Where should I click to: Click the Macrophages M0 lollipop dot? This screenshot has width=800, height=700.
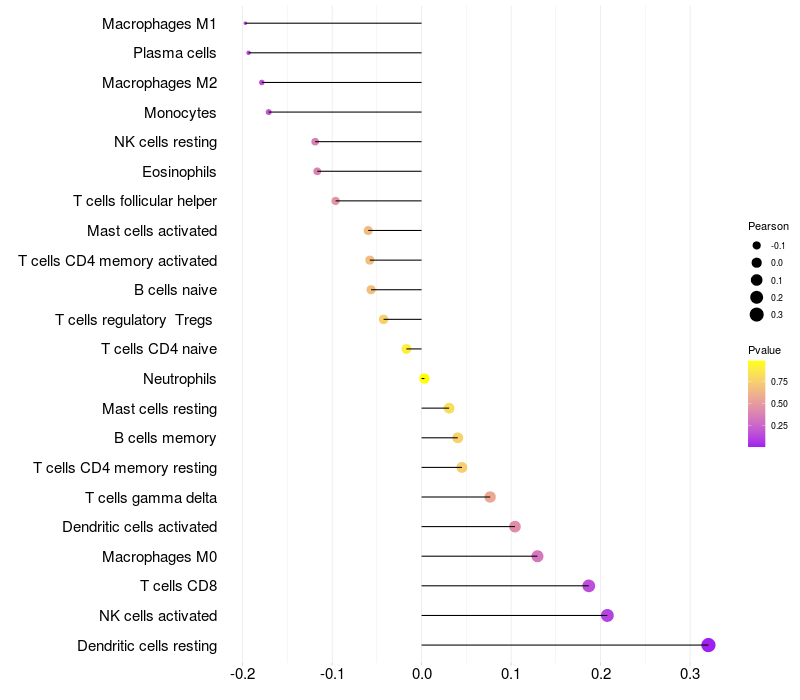[537, 556]
